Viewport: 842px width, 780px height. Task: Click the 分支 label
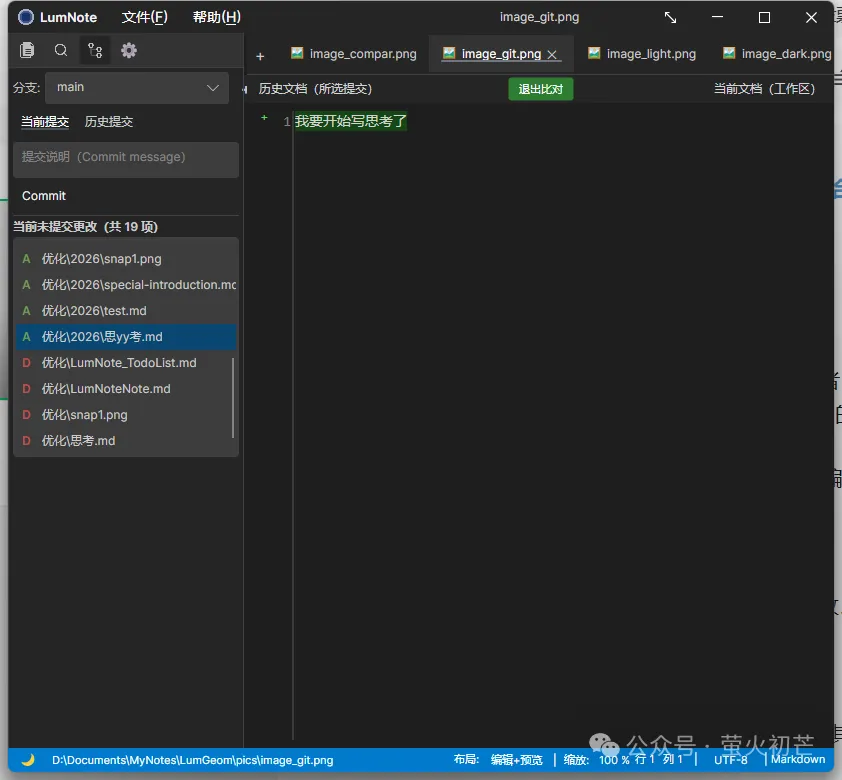pos(26,88)
